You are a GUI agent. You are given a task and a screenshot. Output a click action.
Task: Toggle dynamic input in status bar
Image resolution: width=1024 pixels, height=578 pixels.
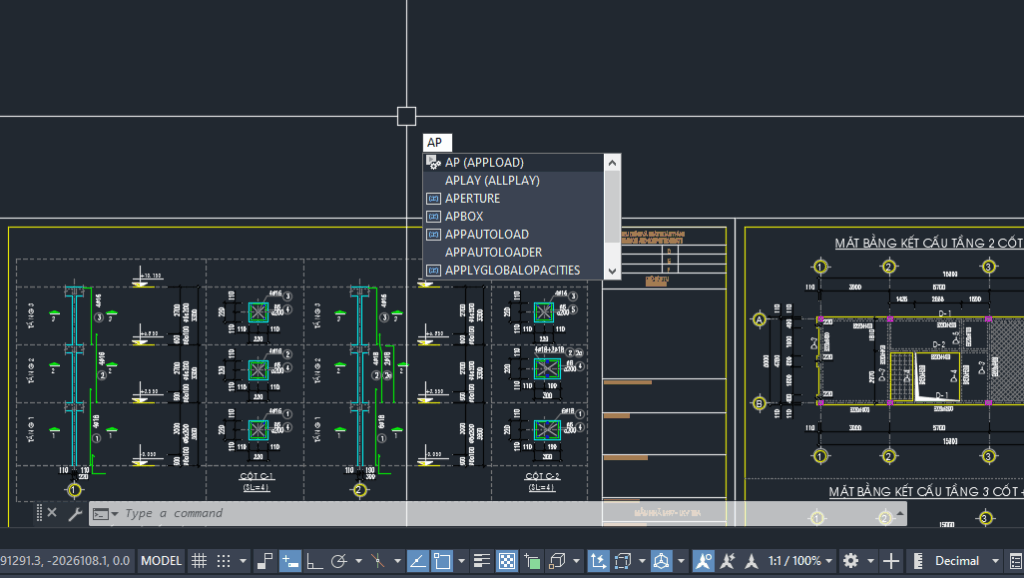pos(290,561)
